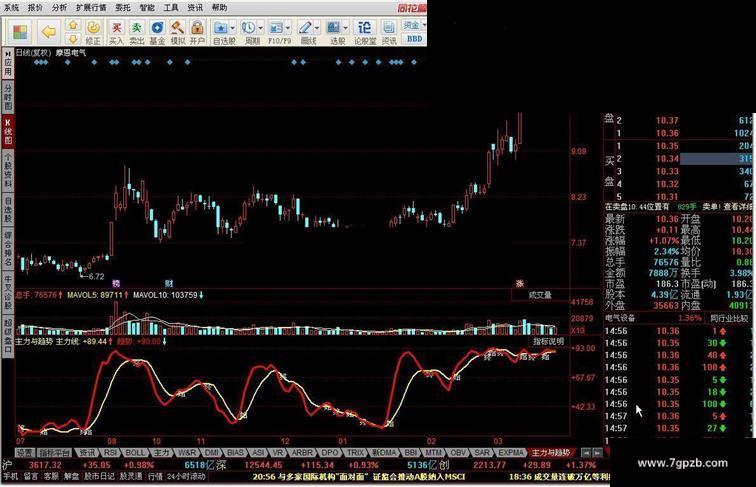Click the 同行业比较 button
Image resolution: width=756 pixels, height=487 pixels.
coord(729,319)
